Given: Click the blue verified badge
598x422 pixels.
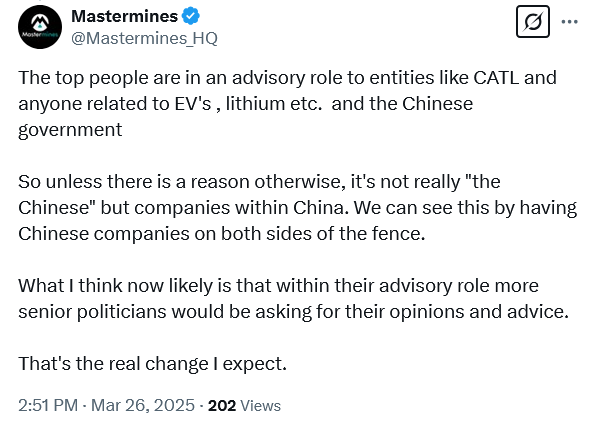Looking at the screenshot, I should (190, 16).
